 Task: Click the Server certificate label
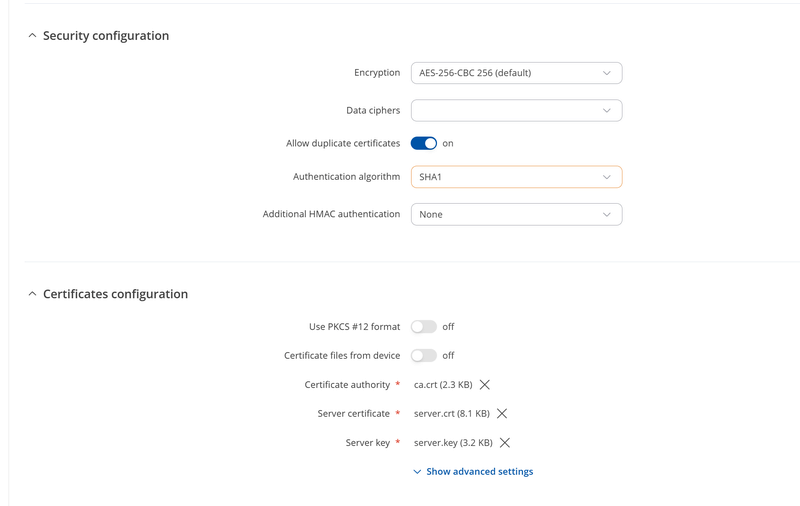pyautogui.click(x=354, y=413)
